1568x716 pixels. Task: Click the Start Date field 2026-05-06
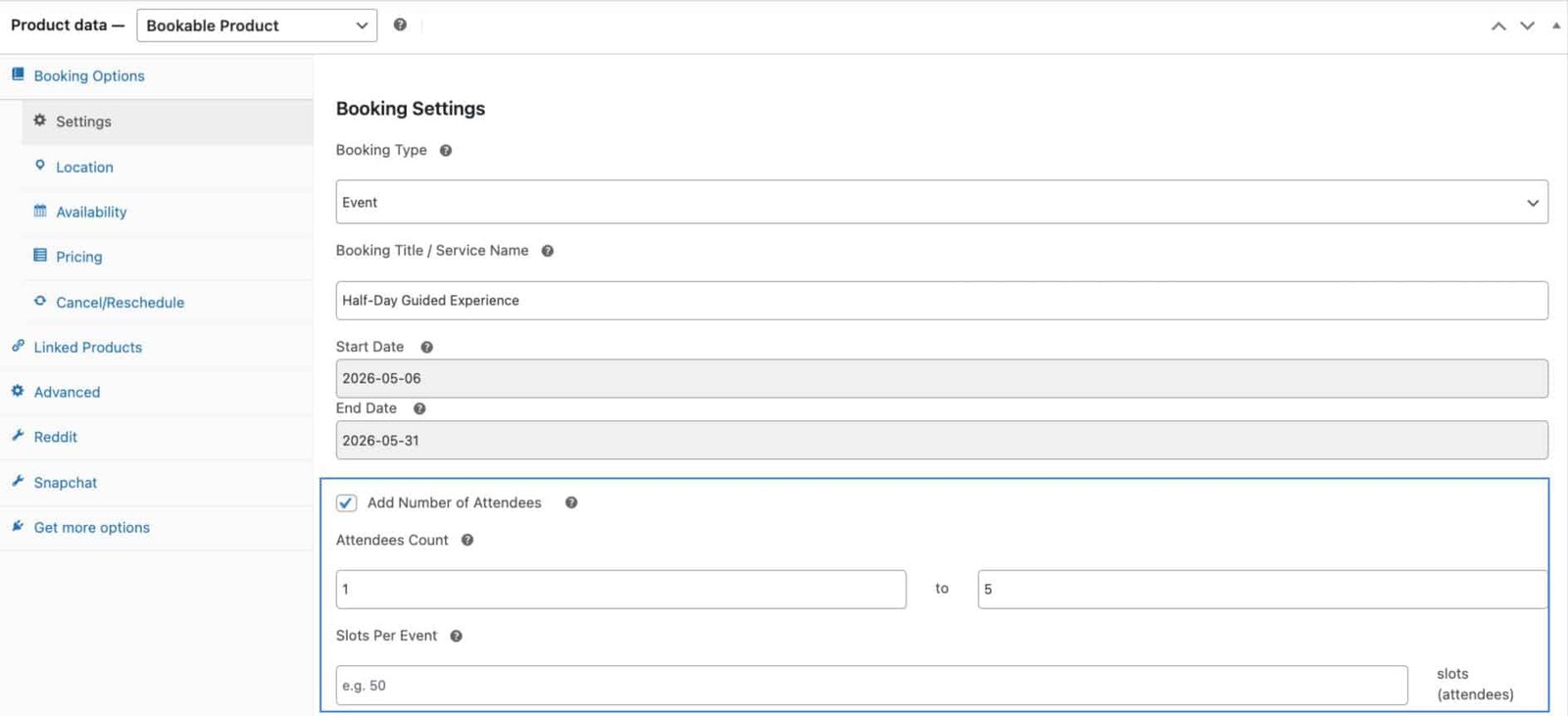[942, 378]
